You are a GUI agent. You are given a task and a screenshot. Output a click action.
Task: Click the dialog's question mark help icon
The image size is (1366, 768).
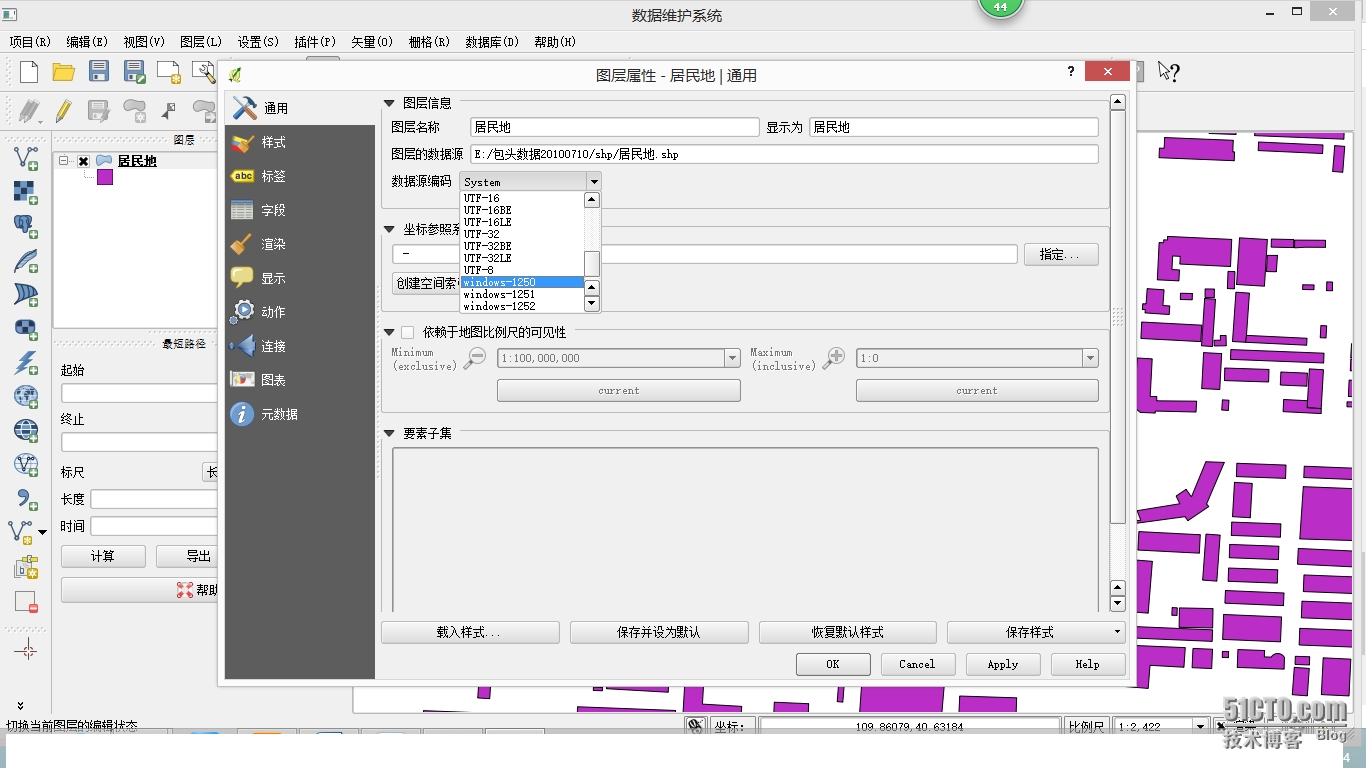point(1071,72)
